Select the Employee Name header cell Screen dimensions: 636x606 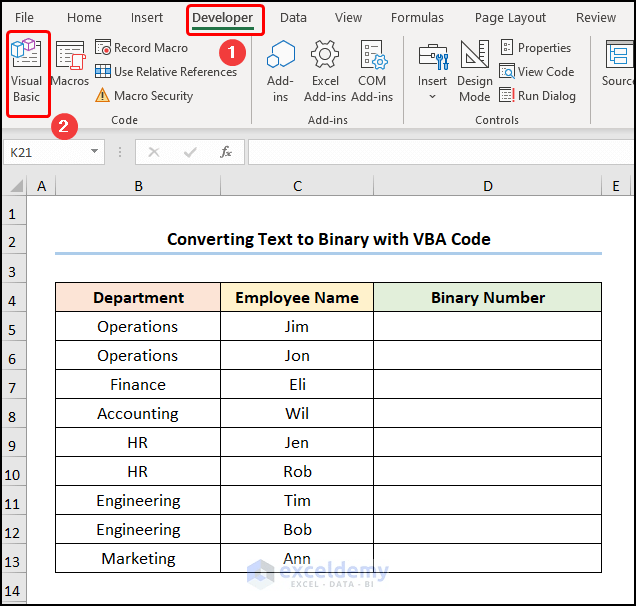[x=297, y=297]
